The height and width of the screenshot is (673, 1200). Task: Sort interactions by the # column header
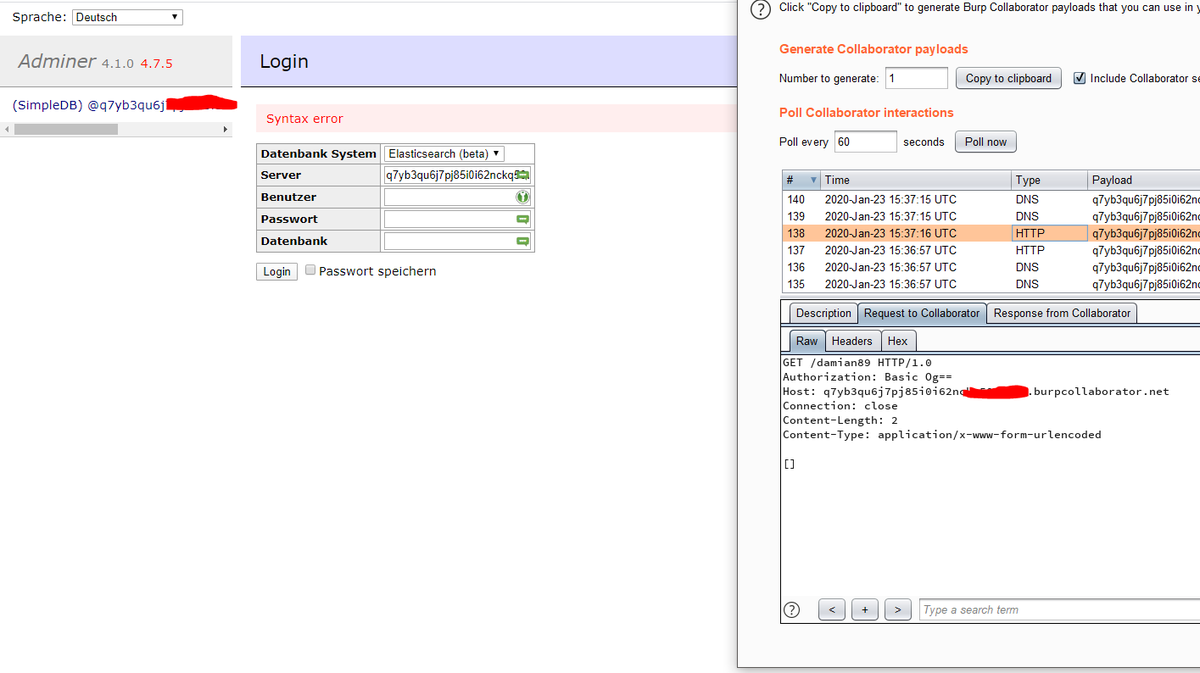coord(802,180)
